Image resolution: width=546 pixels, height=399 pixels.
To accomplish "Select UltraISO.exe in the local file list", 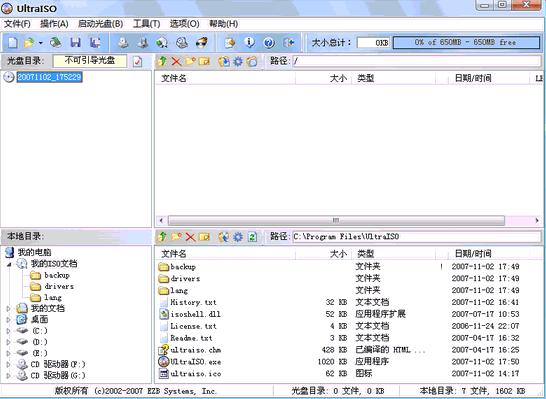I will click(196, 362).
